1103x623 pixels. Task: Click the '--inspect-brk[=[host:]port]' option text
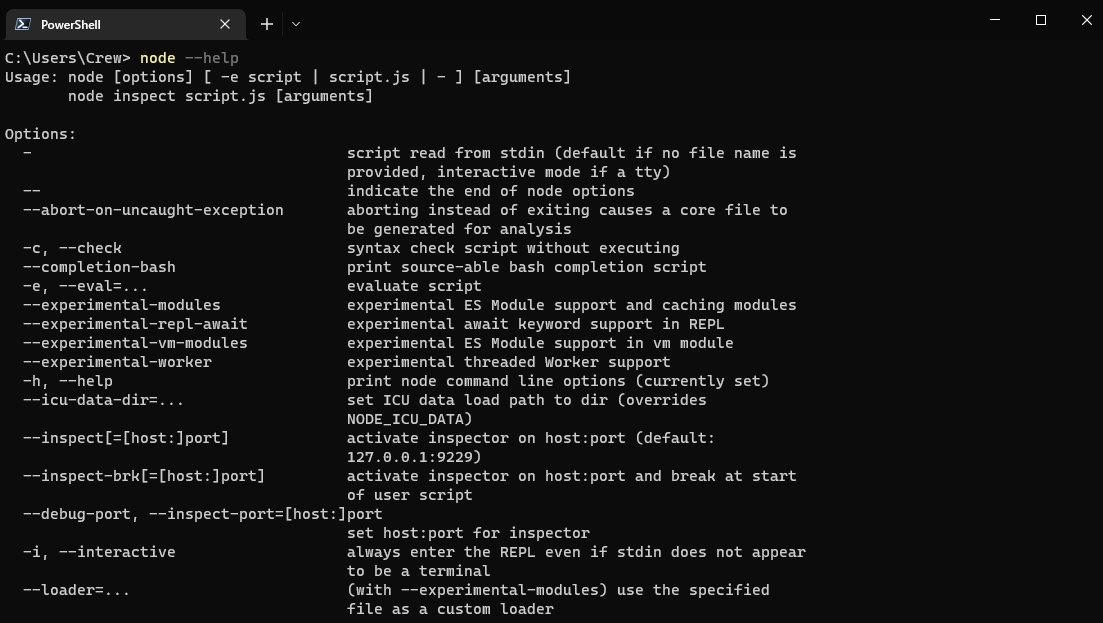pos(144,476)
